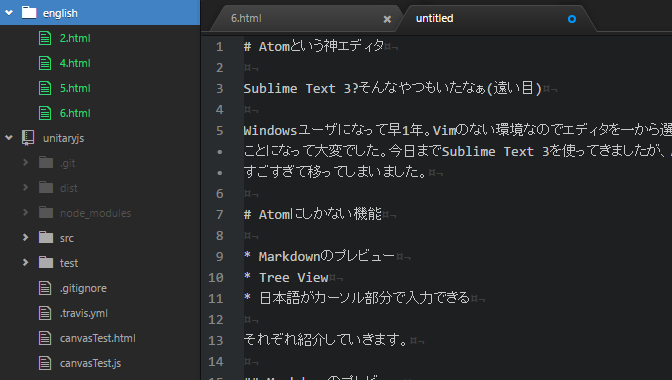Click the "# Atomにしかない機能" heading

(x=312, y=214)
